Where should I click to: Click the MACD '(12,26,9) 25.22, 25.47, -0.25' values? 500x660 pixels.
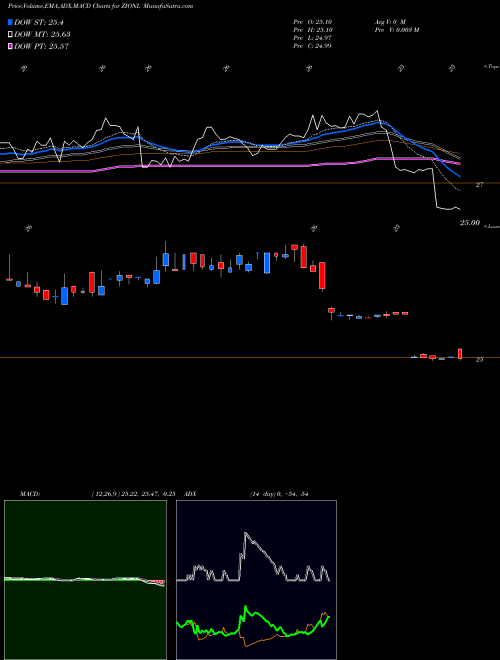136,494
